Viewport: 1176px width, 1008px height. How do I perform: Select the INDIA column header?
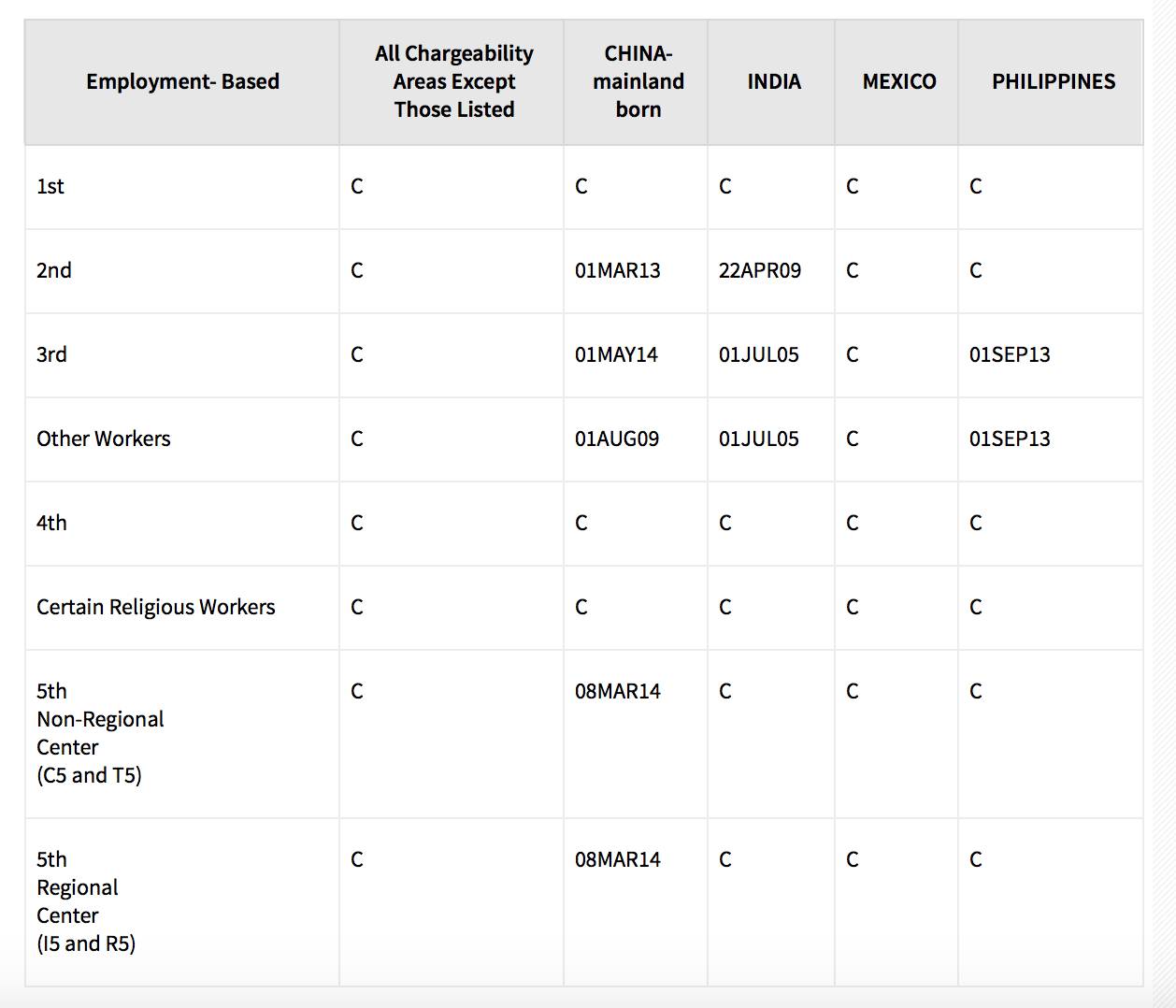(x=773, y=81)
